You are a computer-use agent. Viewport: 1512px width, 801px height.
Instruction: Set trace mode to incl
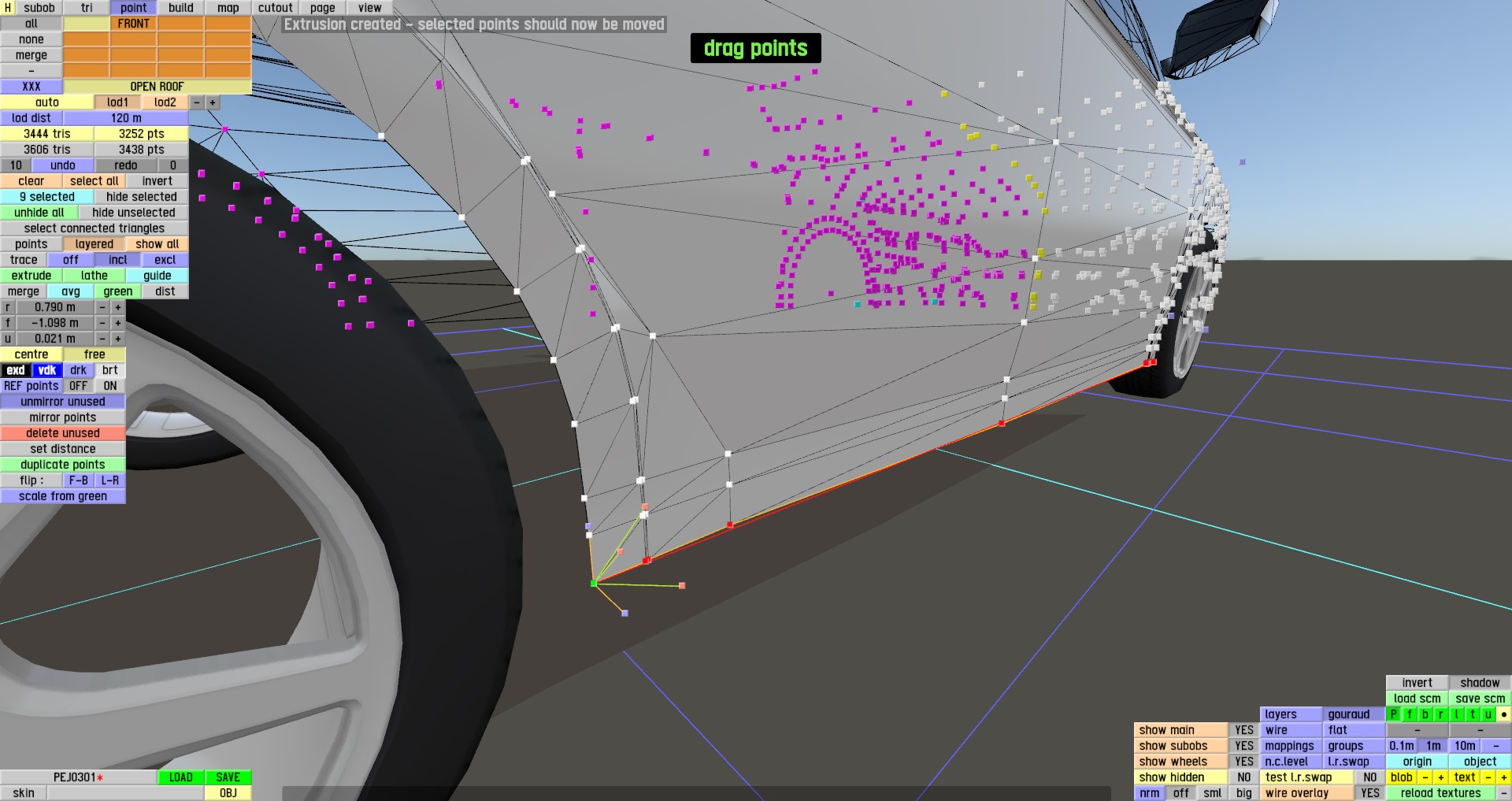point(118,260)
